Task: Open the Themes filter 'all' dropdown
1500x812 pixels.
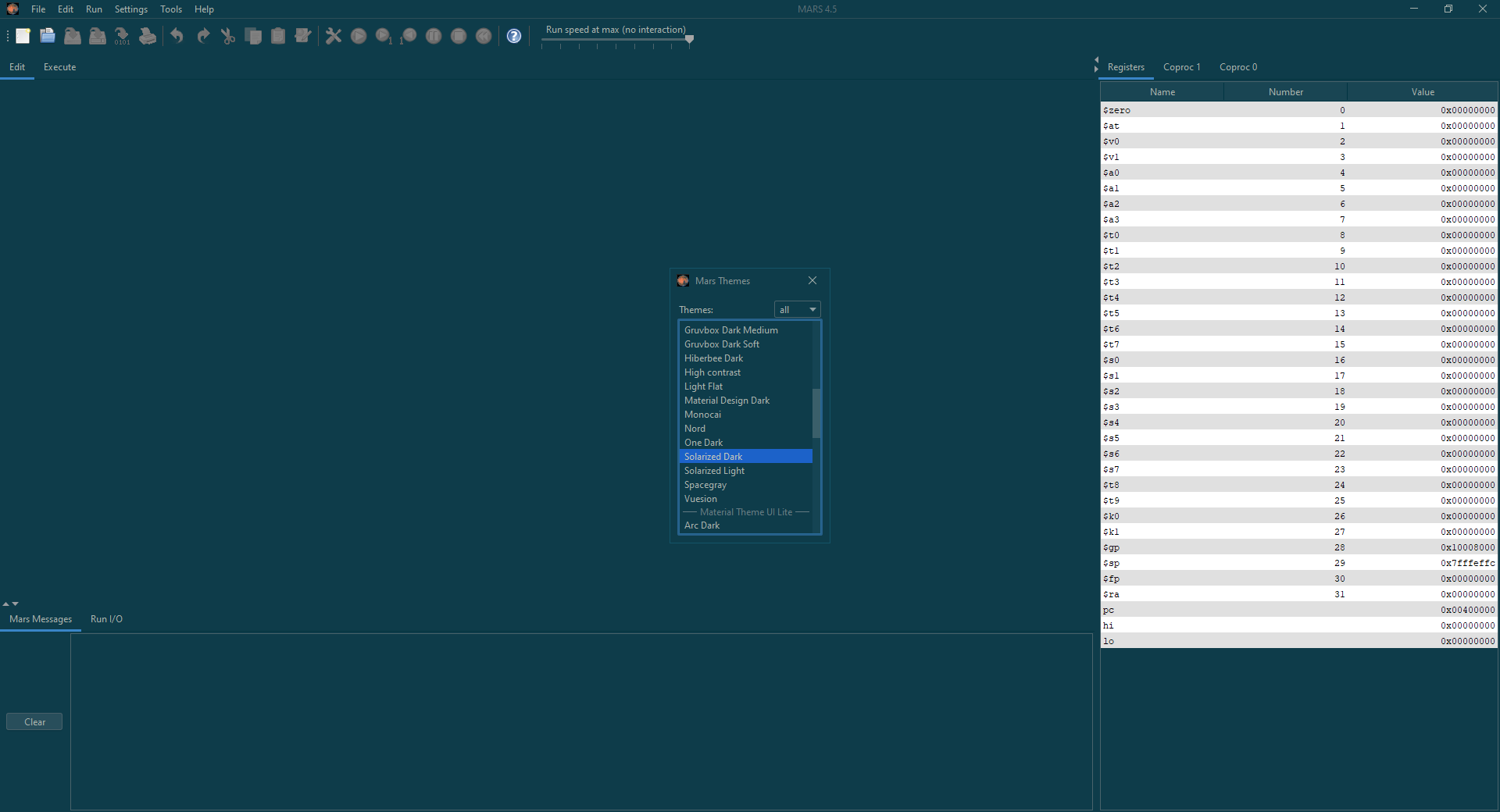Action: tap(797, 310)
